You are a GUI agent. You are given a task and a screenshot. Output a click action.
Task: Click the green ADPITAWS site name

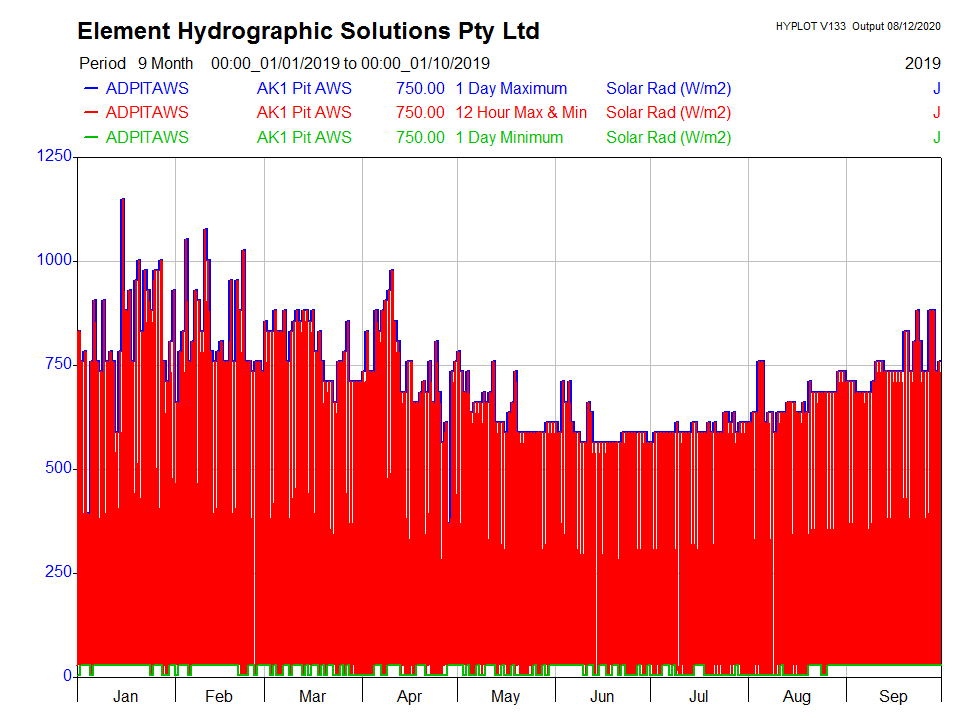[x=146, y=138]
